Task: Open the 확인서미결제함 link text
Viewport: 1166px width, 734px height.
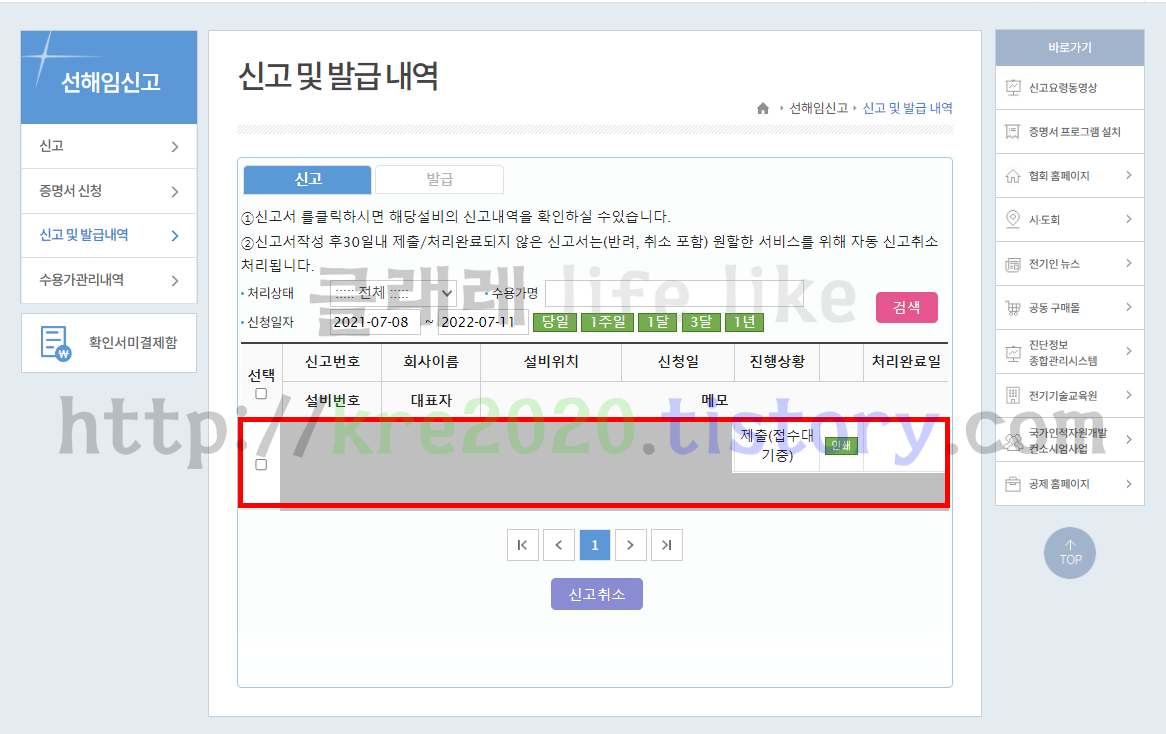Action: tap(132, 343)
